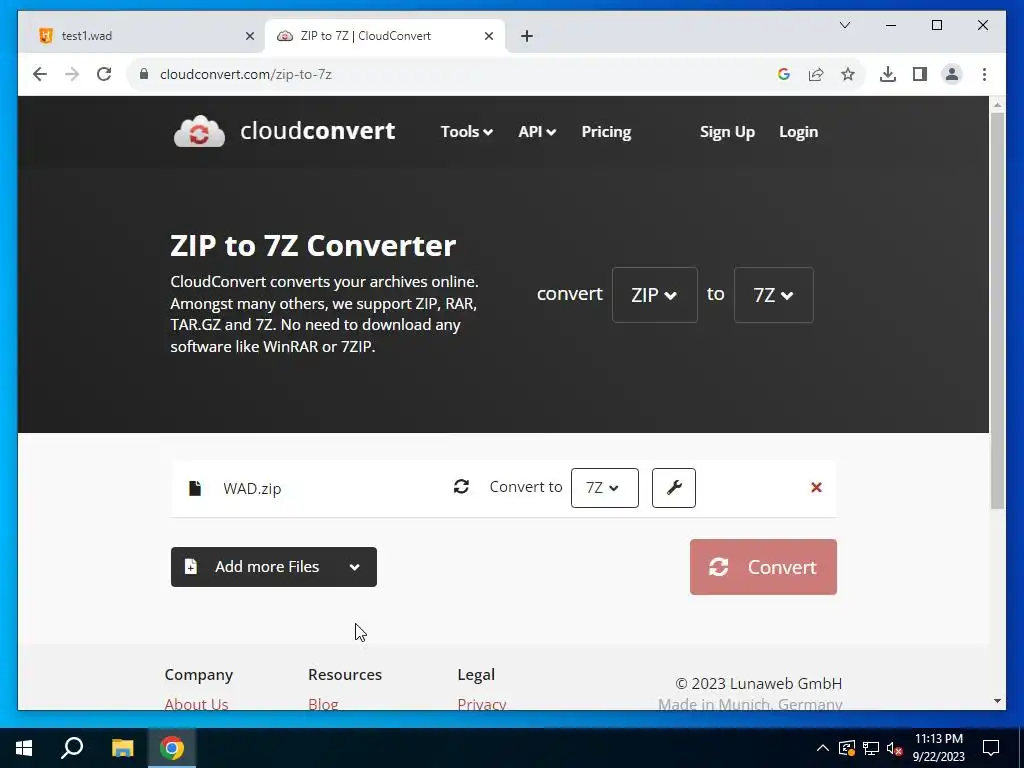Close the ZIP to 7Z CloudConvert tab
Viewport: 1024px width, 768px height.
488,36
